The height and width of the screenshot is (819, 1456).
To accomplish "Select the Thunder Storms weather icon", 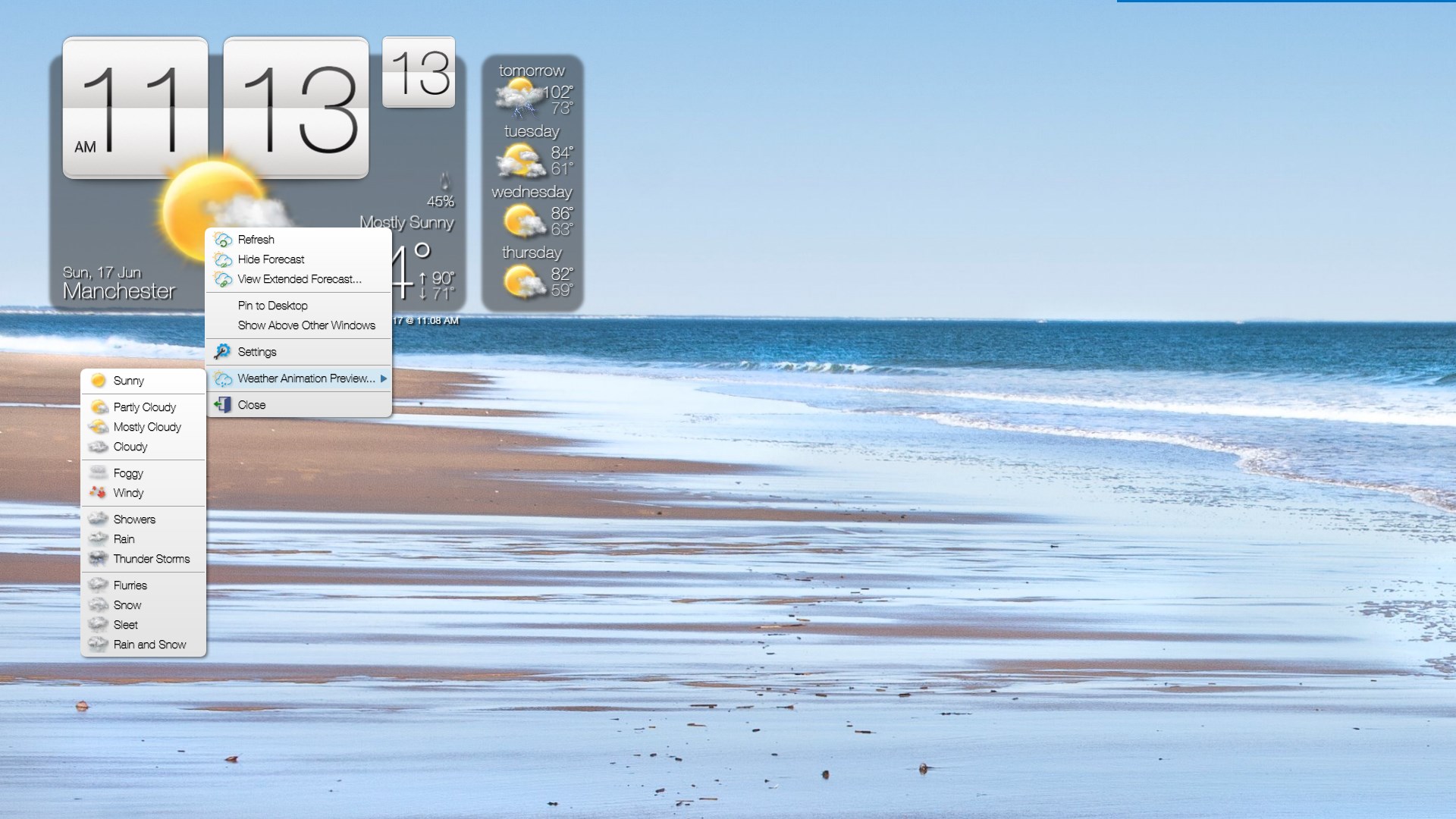I will click(99, 559).
